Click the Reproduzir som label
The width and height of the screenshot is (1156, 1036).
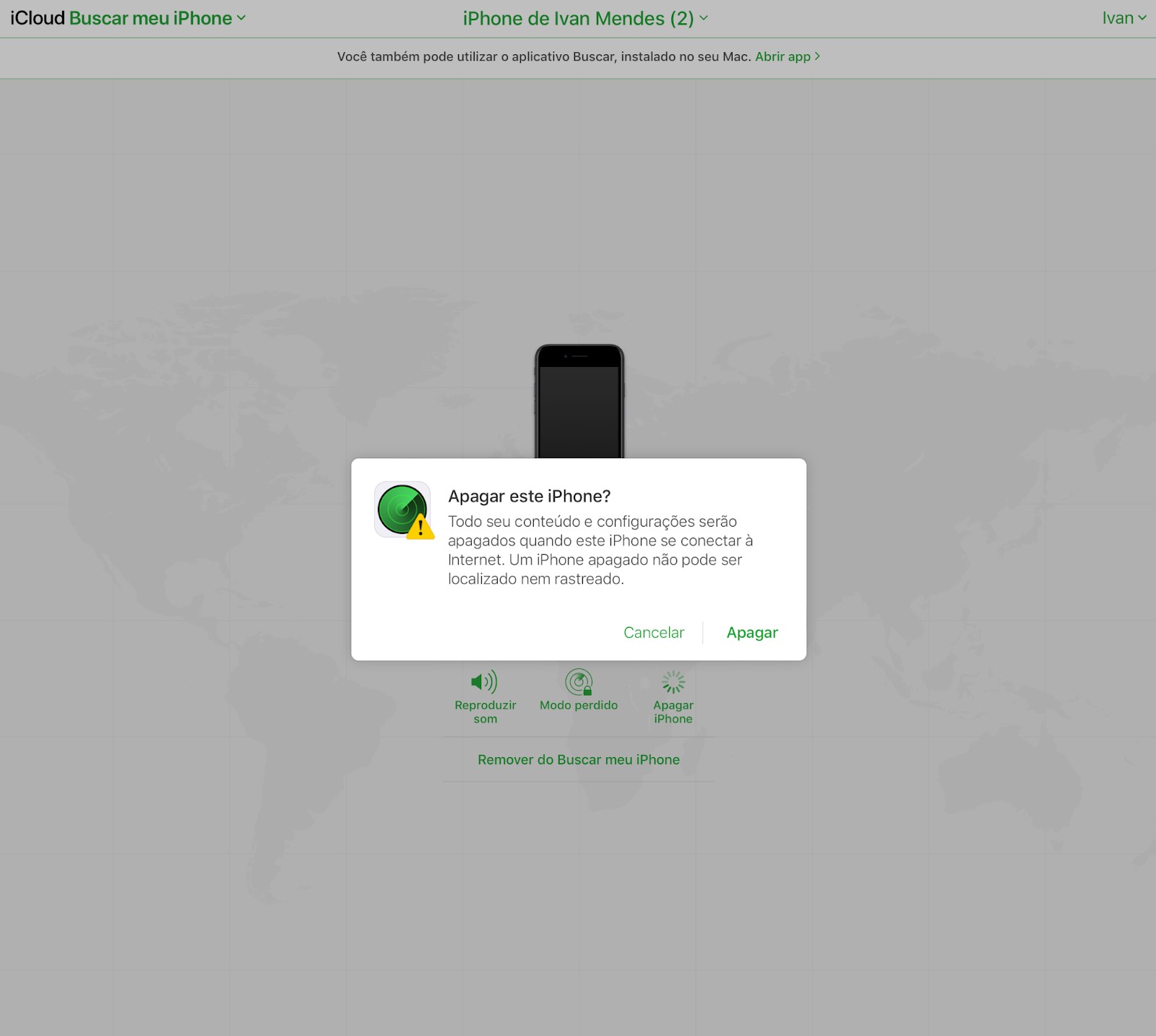pyautogui.click(x=486, y=712)
